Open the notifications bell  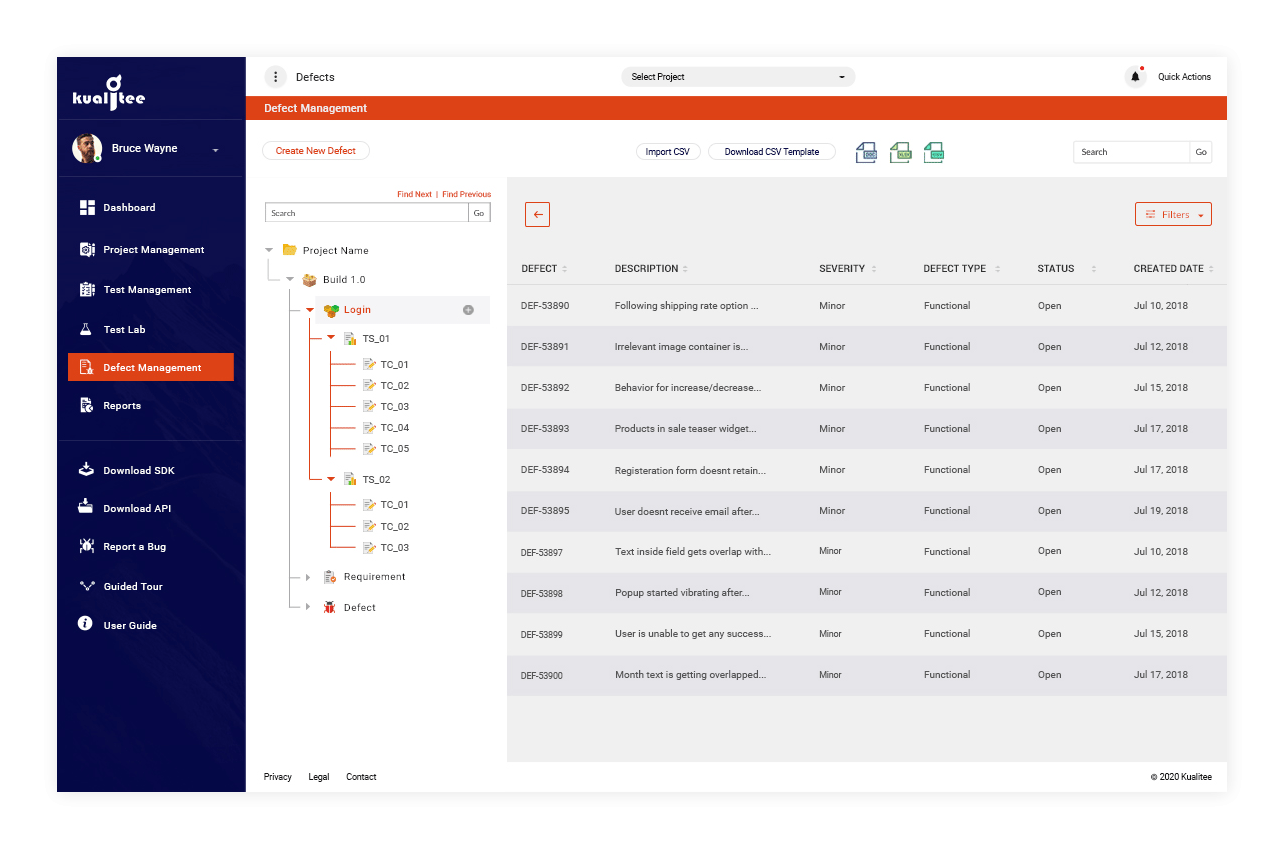click(1135, 77)
